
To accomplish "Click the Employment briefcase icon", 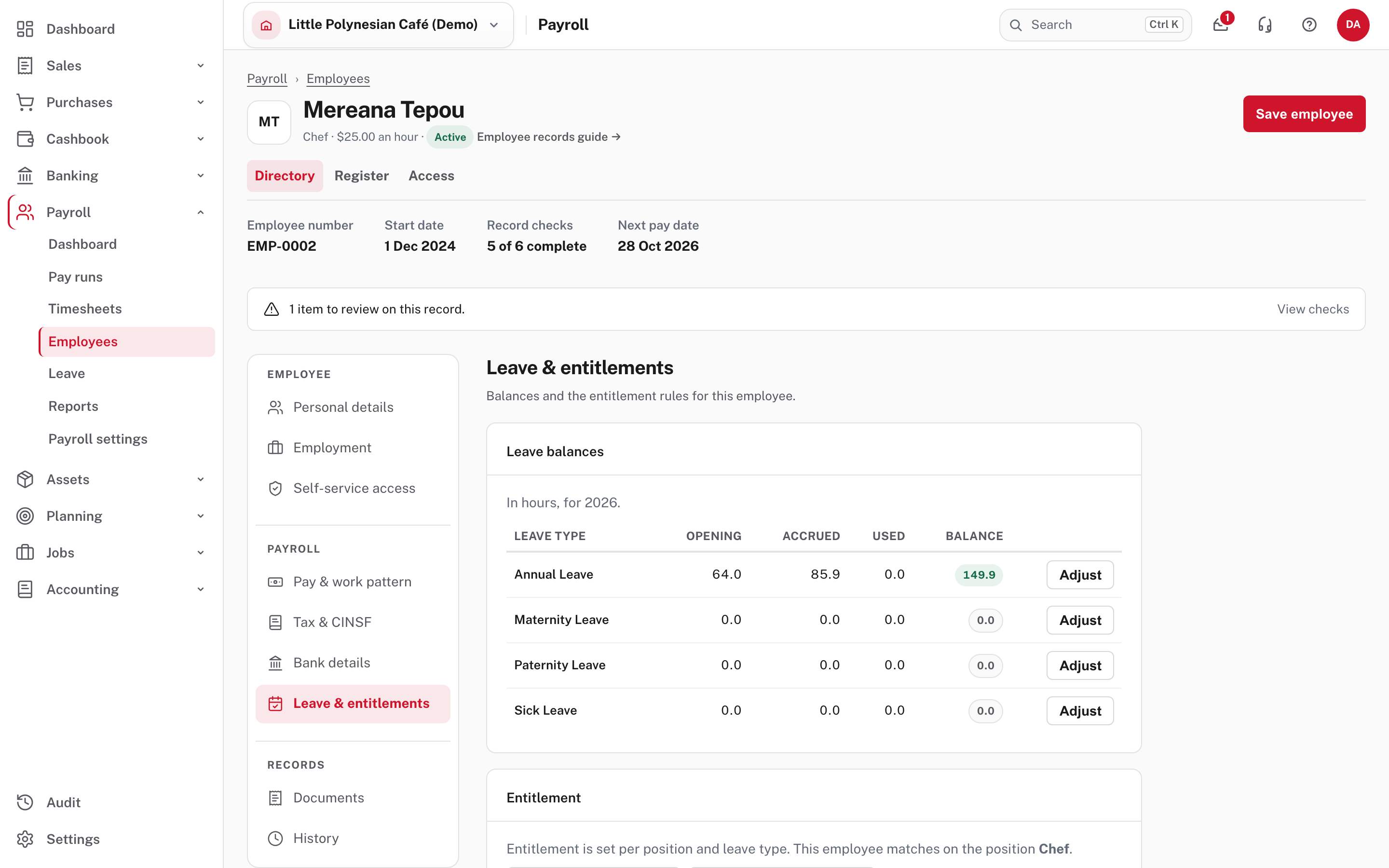I will click(275, 447).
